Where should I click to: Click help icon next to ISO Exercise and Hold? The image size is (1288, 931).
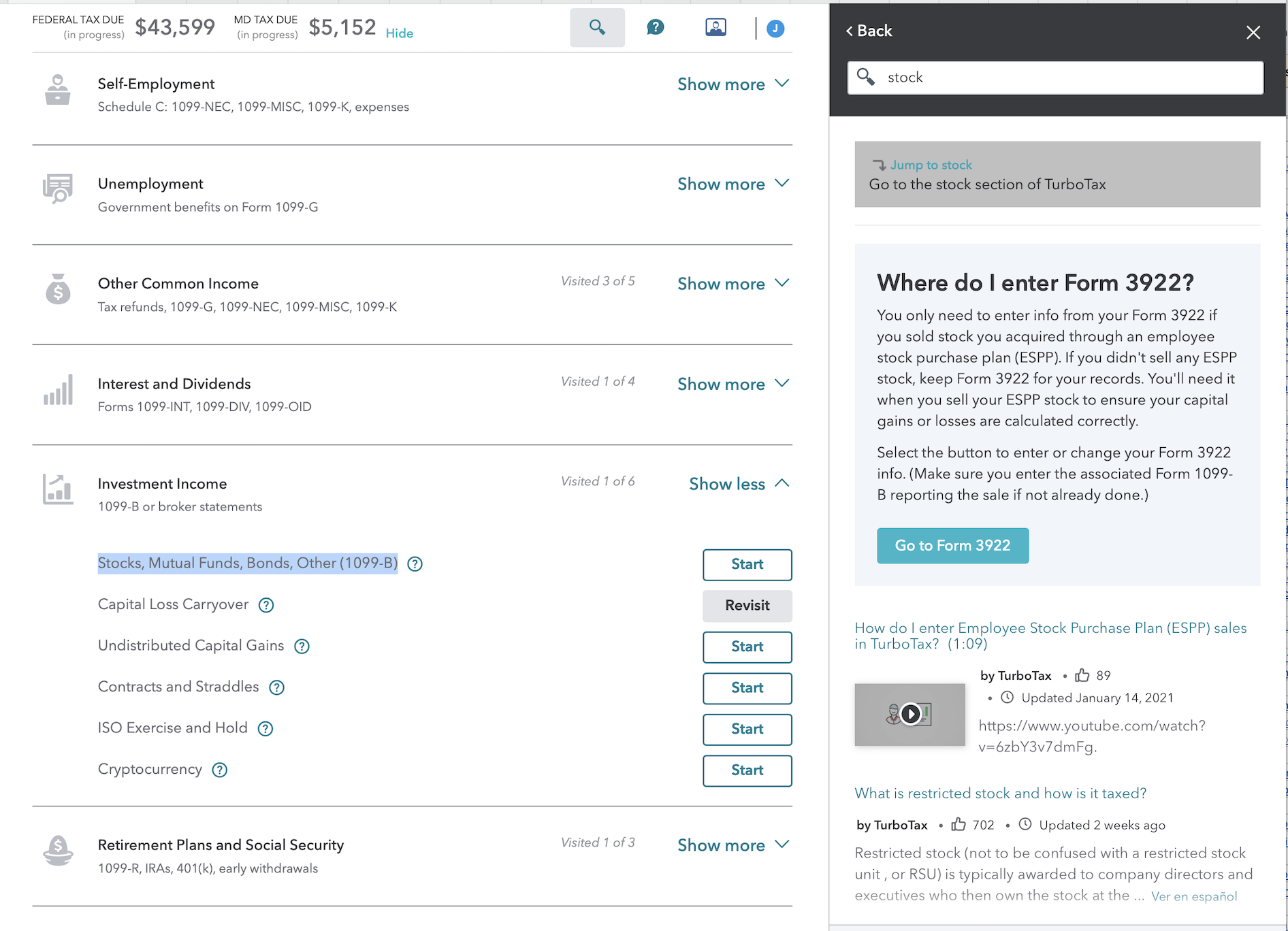[x=265, y=729]
